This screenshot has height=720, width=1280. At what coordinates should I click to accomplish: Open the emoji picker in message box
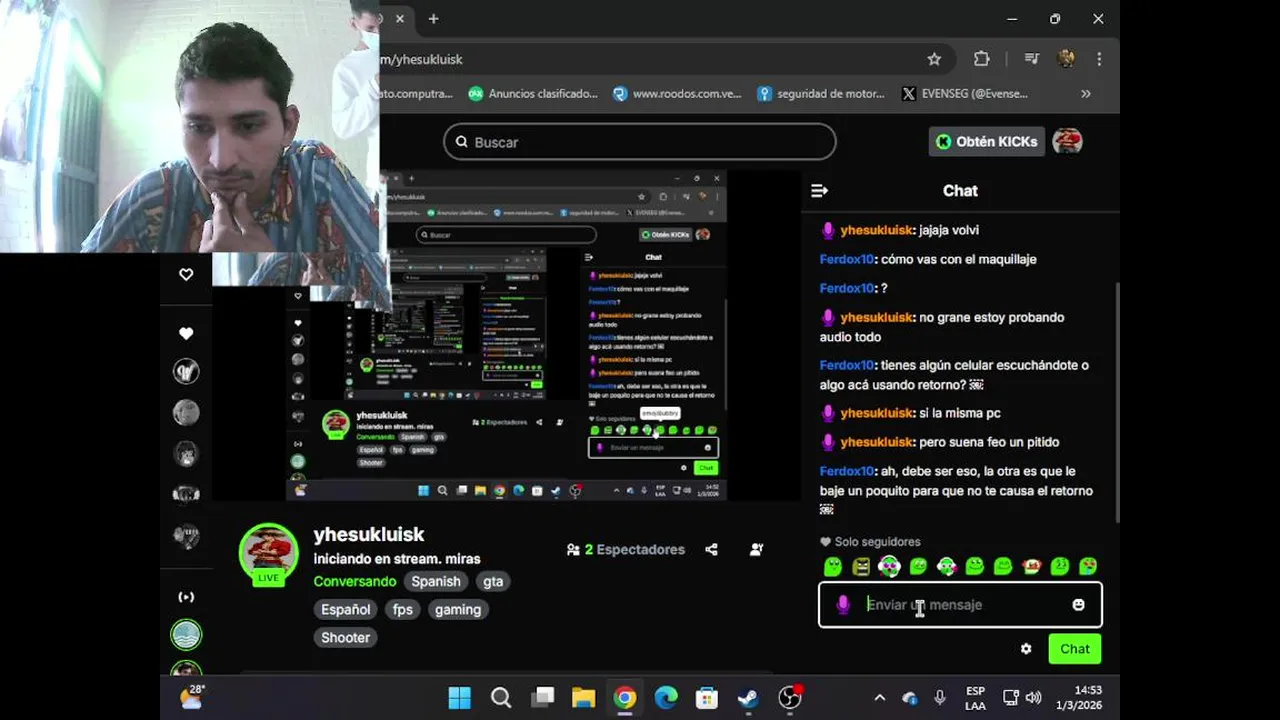coord(1078,605)
